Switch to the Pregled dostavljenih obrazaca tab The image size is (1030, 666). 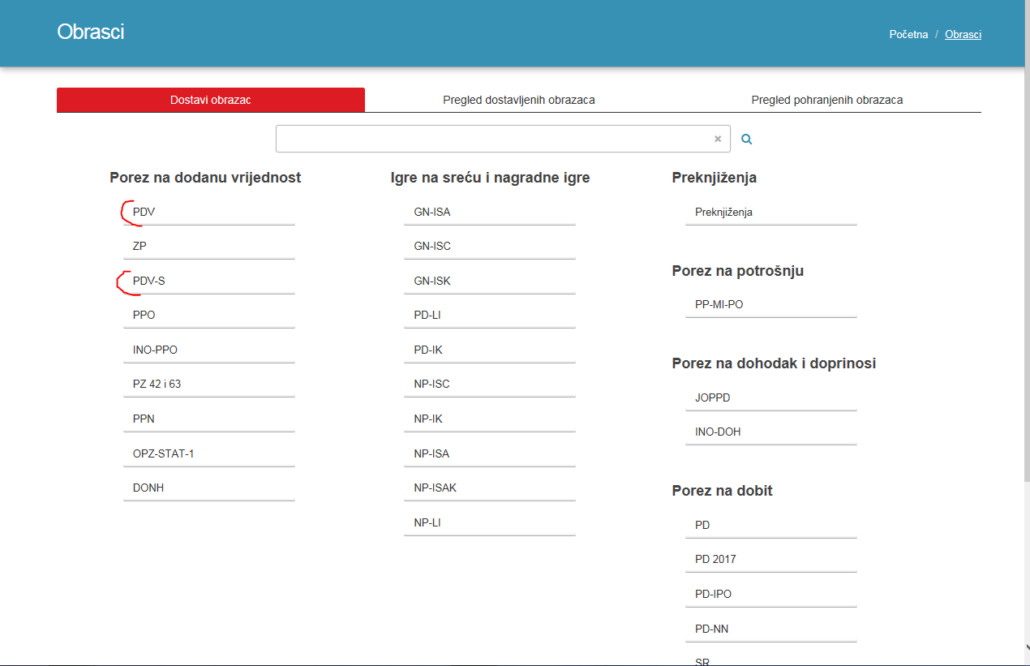pos(517,100)
